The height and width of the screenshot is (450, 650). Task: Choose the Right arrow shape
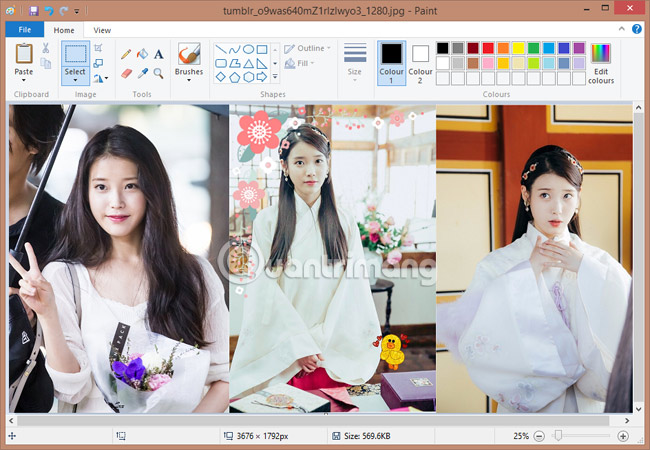tap(262, 77)
